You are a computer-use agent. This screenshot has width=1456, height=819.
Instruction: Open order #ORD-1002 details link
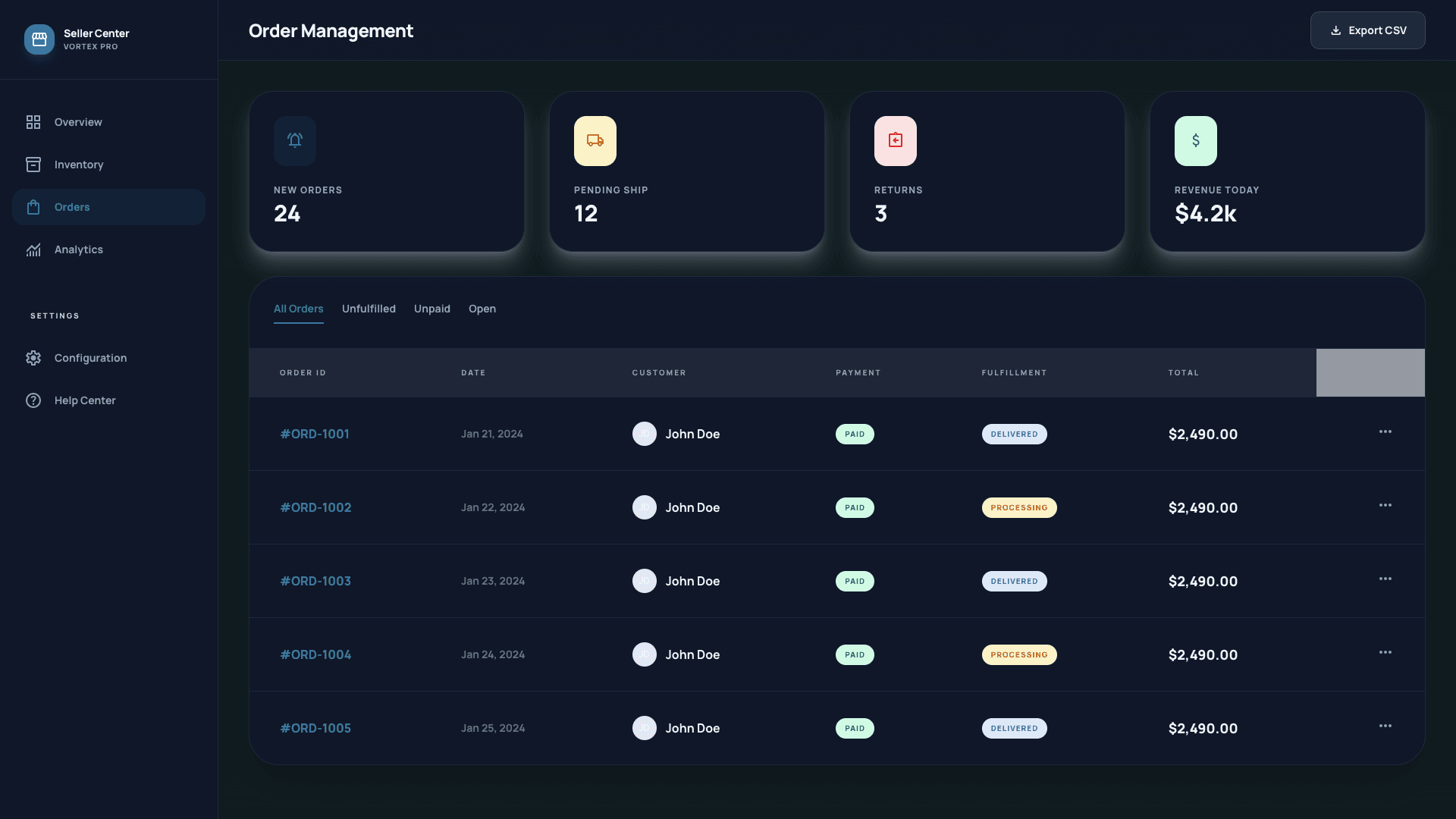point(315,507)
